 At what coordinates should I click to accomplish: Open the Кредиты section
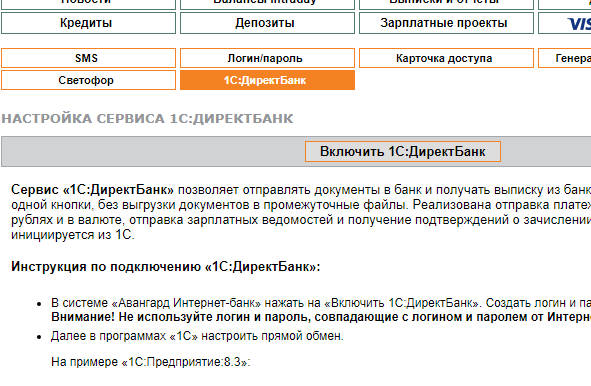[x=88, y=23]
